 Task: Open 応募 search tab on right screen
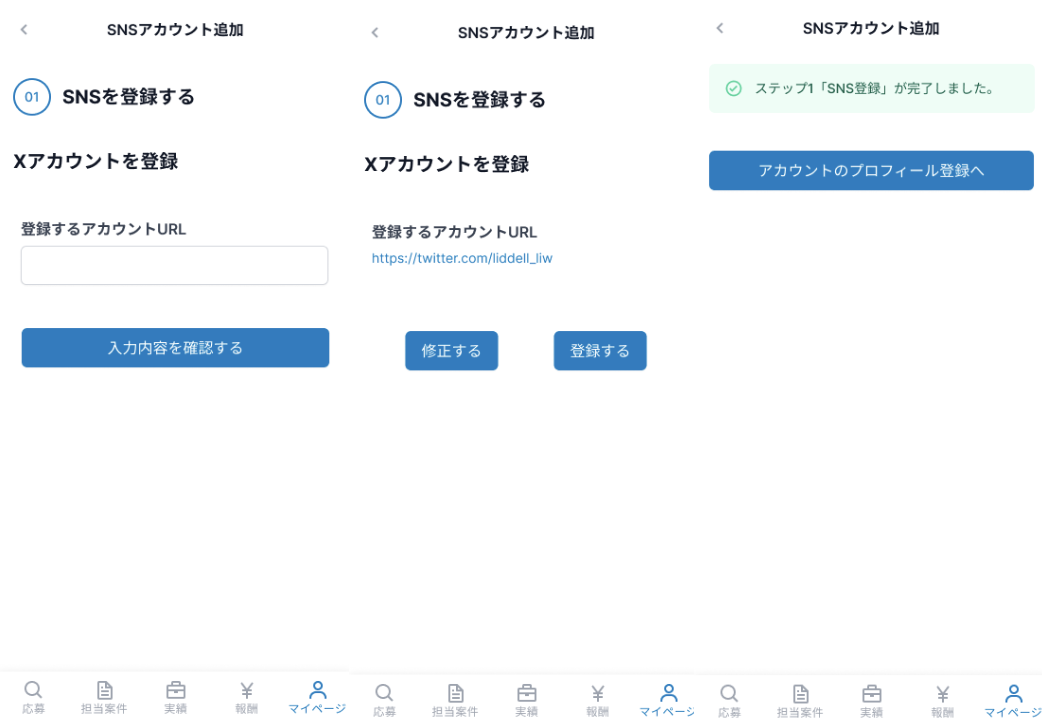click(729, 701)
